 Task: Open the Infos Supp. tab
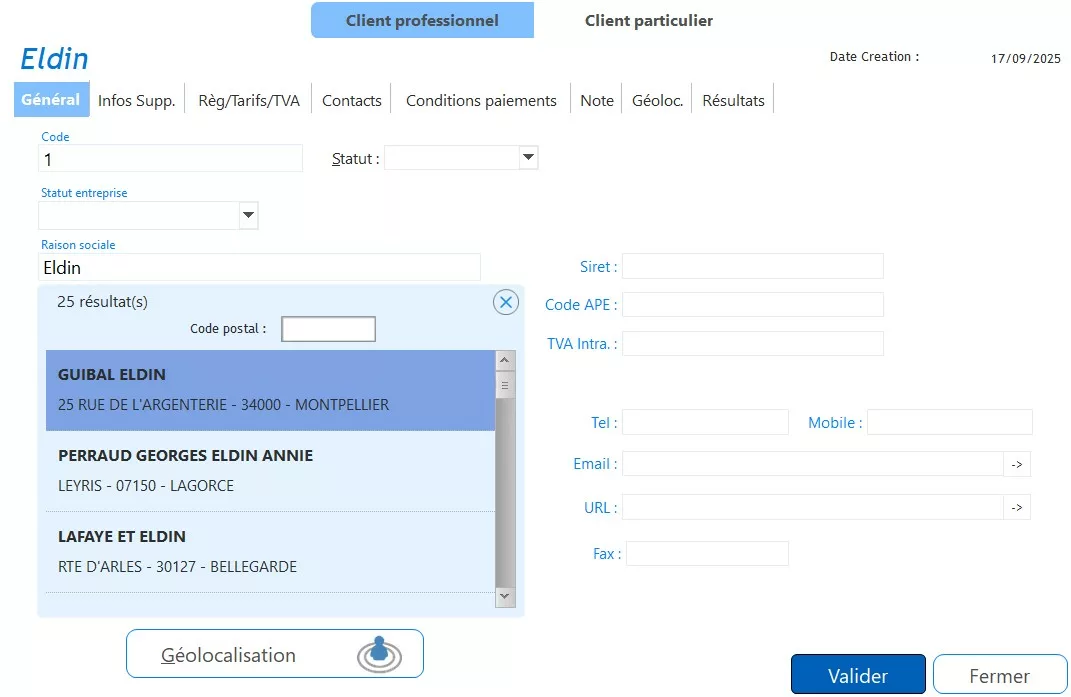coord(136,100)
